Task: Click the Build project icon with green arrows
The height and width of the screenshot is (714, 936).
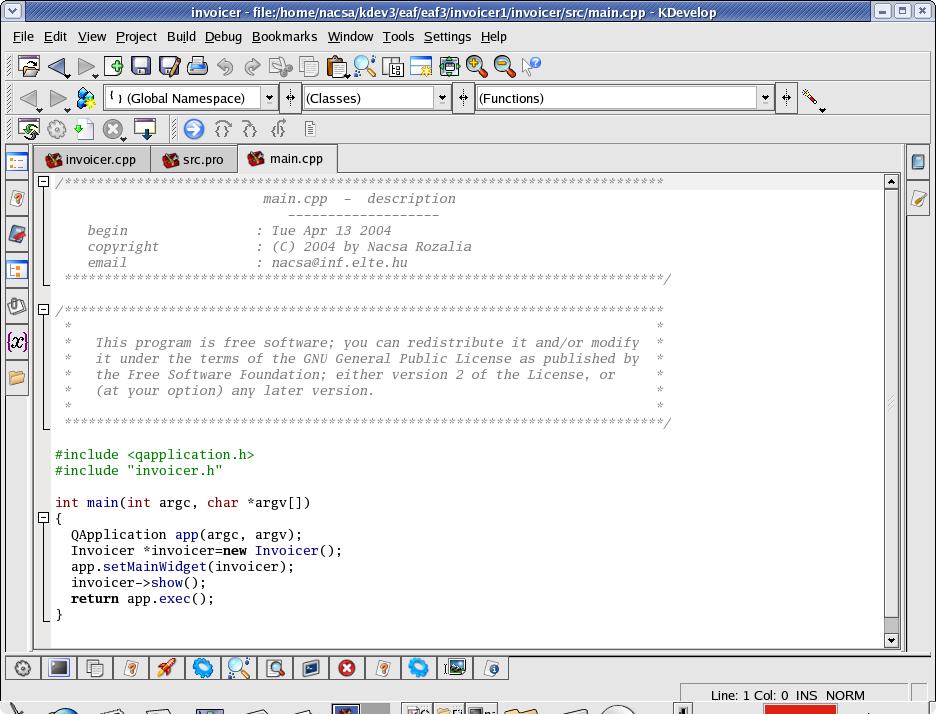Action: (x=29, y=129)
